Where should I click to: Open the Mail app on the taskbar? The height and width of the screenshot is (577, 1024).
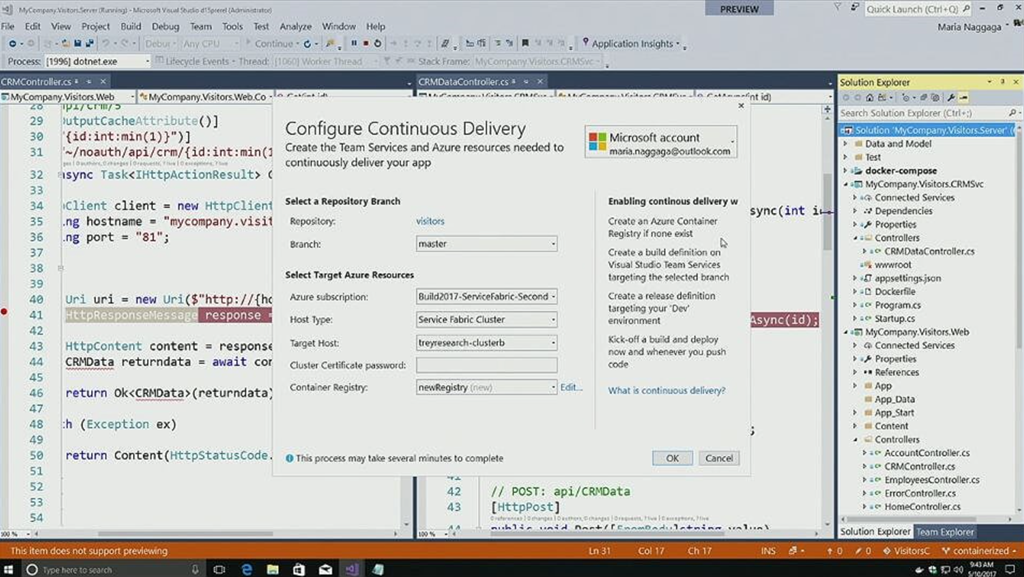(x=325, y=569)
